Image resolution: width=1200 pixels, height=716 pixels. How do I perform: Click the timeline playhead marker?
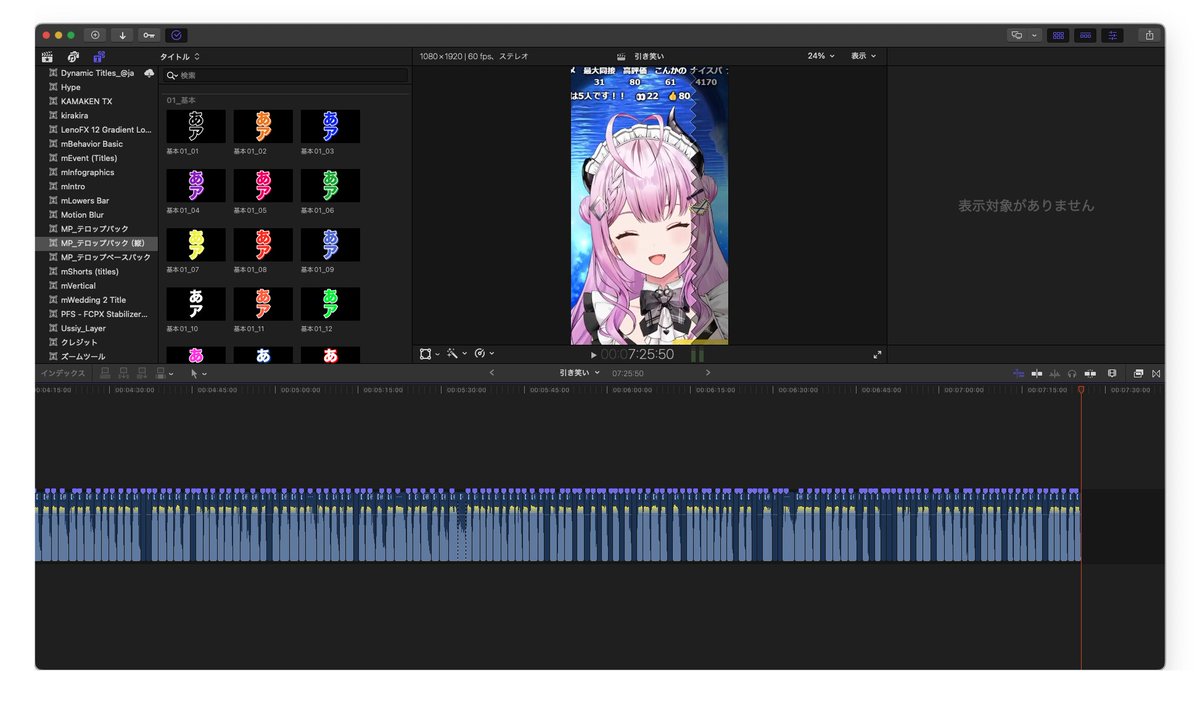pyautogui.click(x=1081, y=389)
